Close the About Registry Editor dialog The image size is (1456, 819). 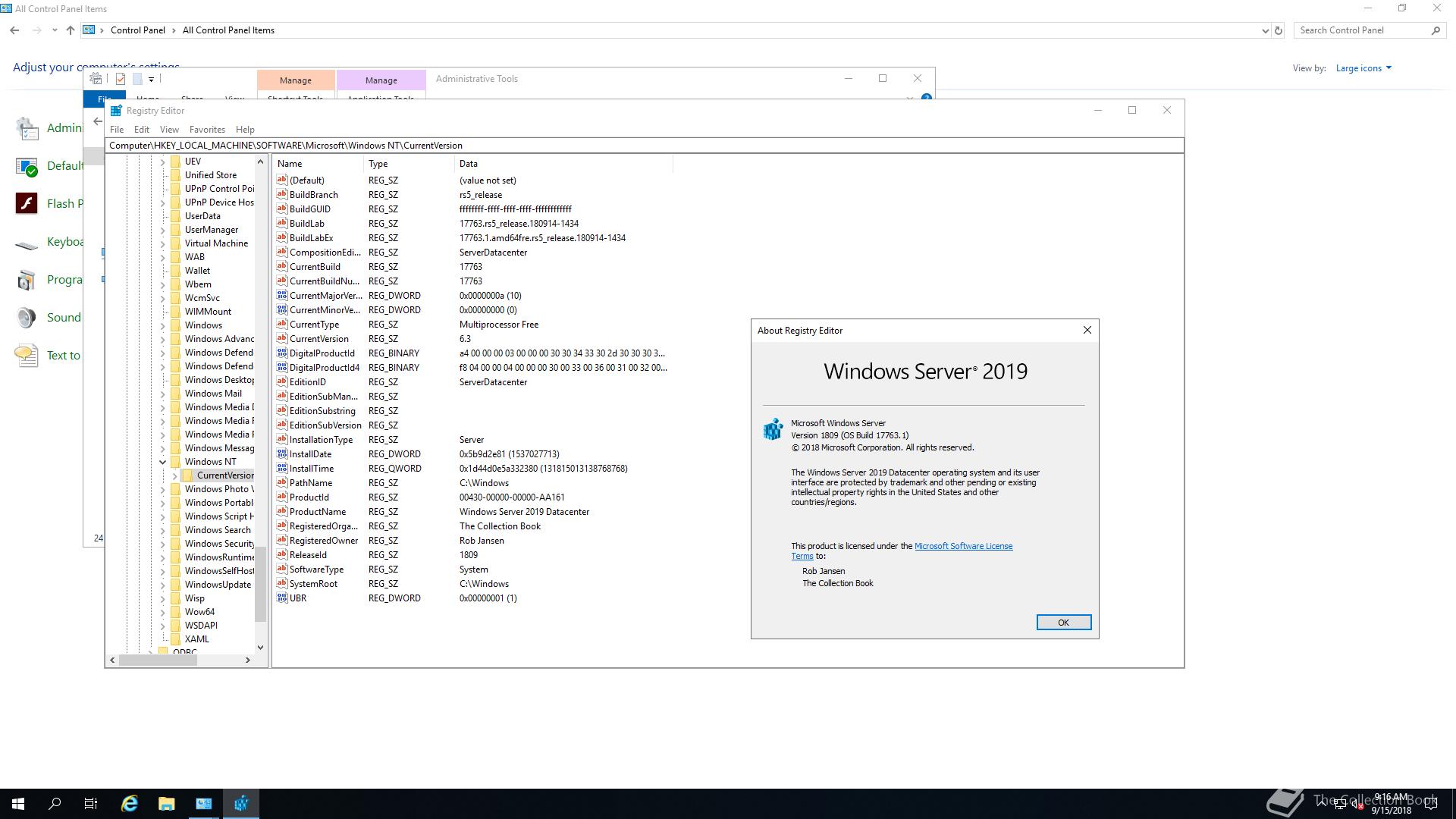coord(1087,330)
